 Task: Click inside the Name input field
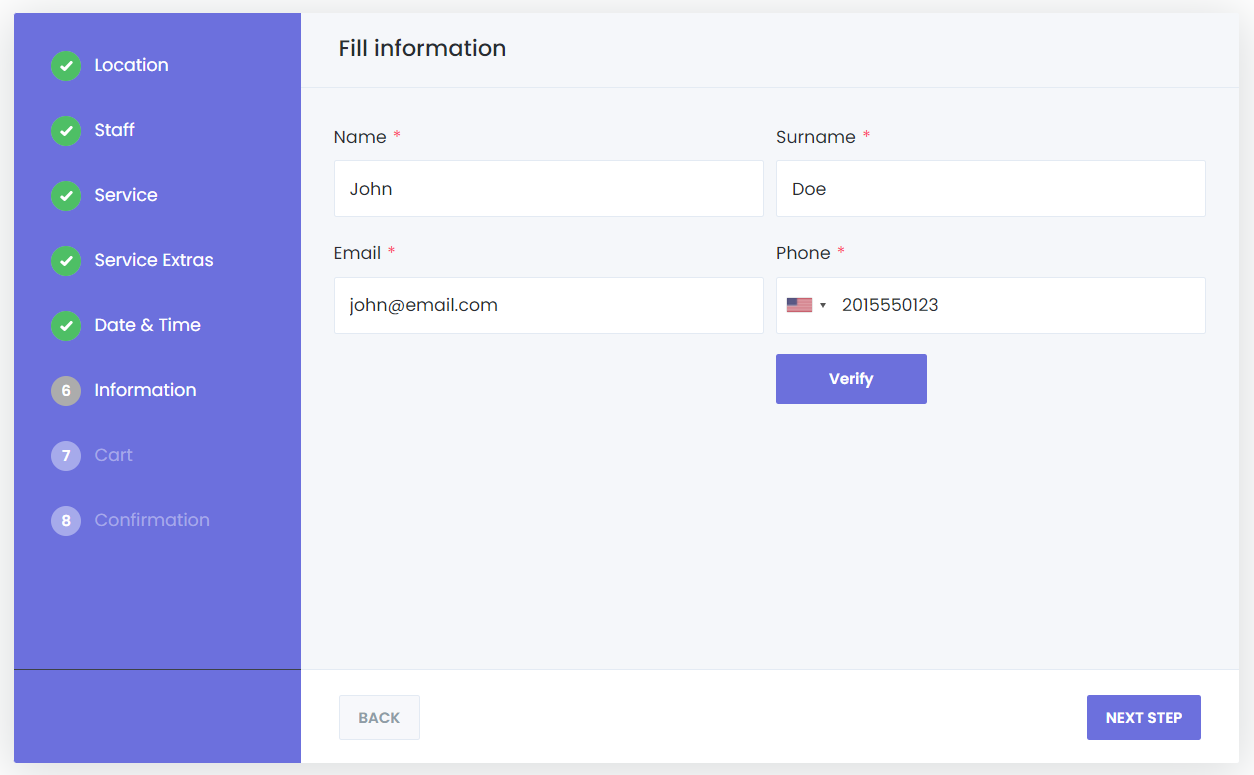coord(548,188)
